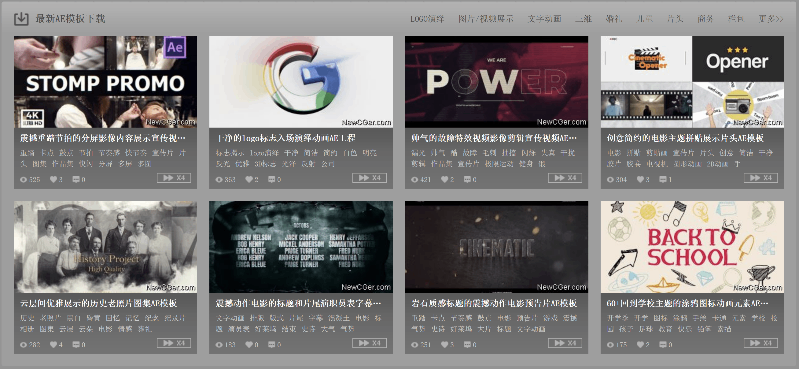Expand the 更多>> category link
The image size is (800, 369).
tap(770, 19)
